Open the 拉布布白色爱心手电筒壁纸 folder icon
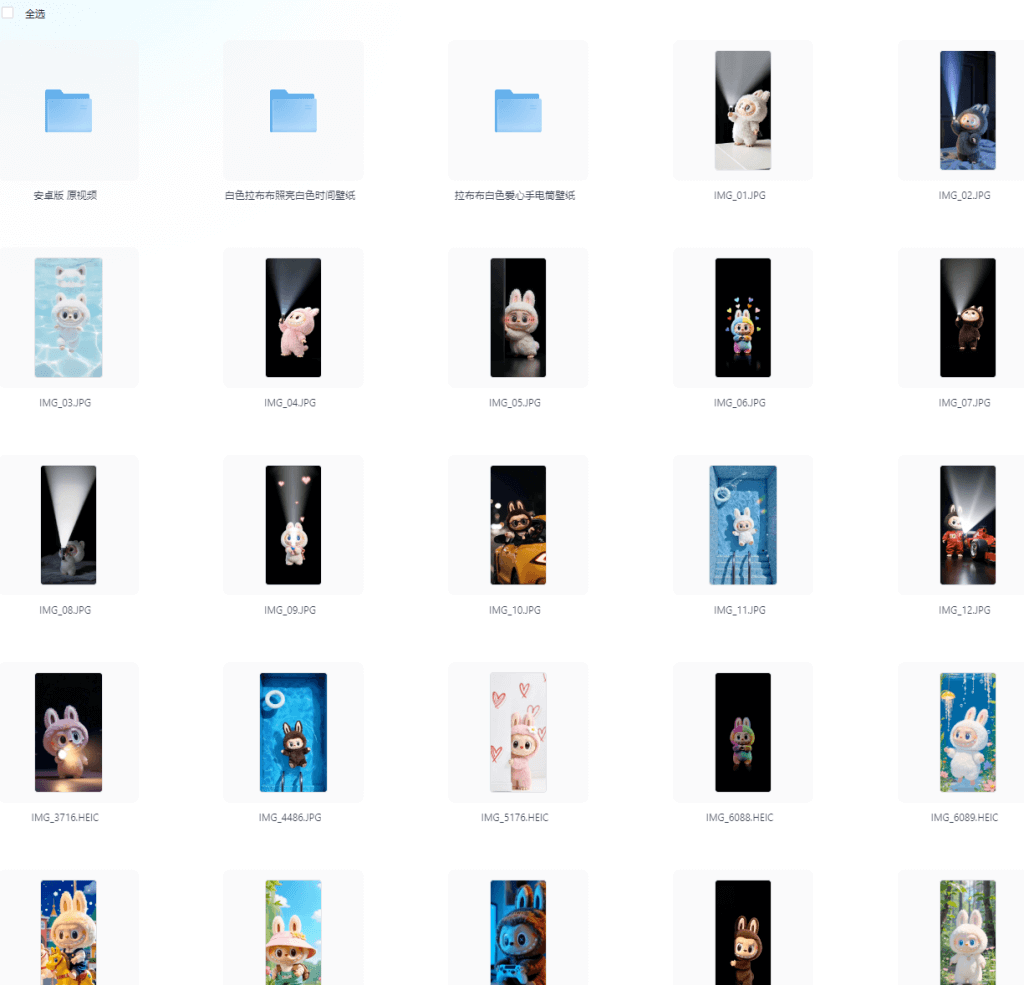1024x985 pixels. (518, 111)
